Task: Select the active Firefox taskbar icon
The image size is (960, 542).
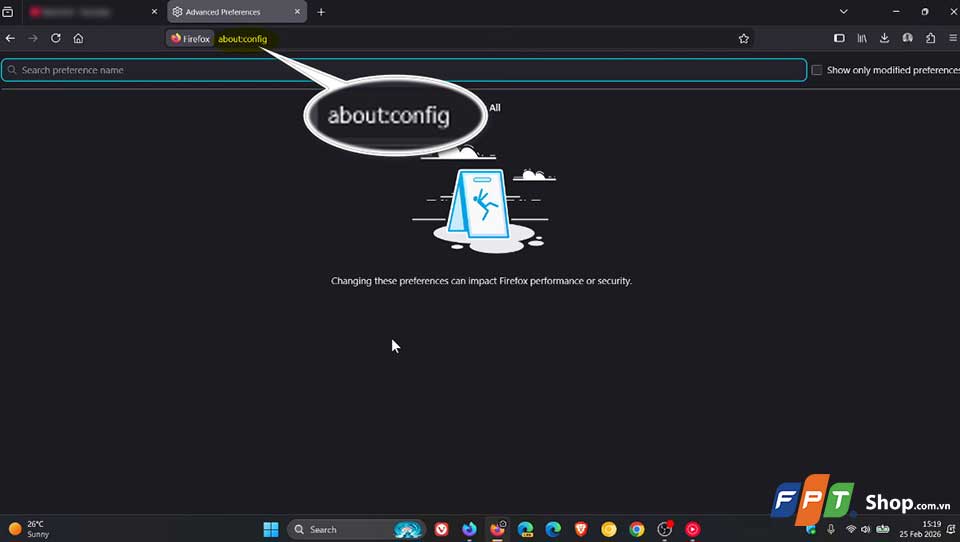Action: coord(498,529)
